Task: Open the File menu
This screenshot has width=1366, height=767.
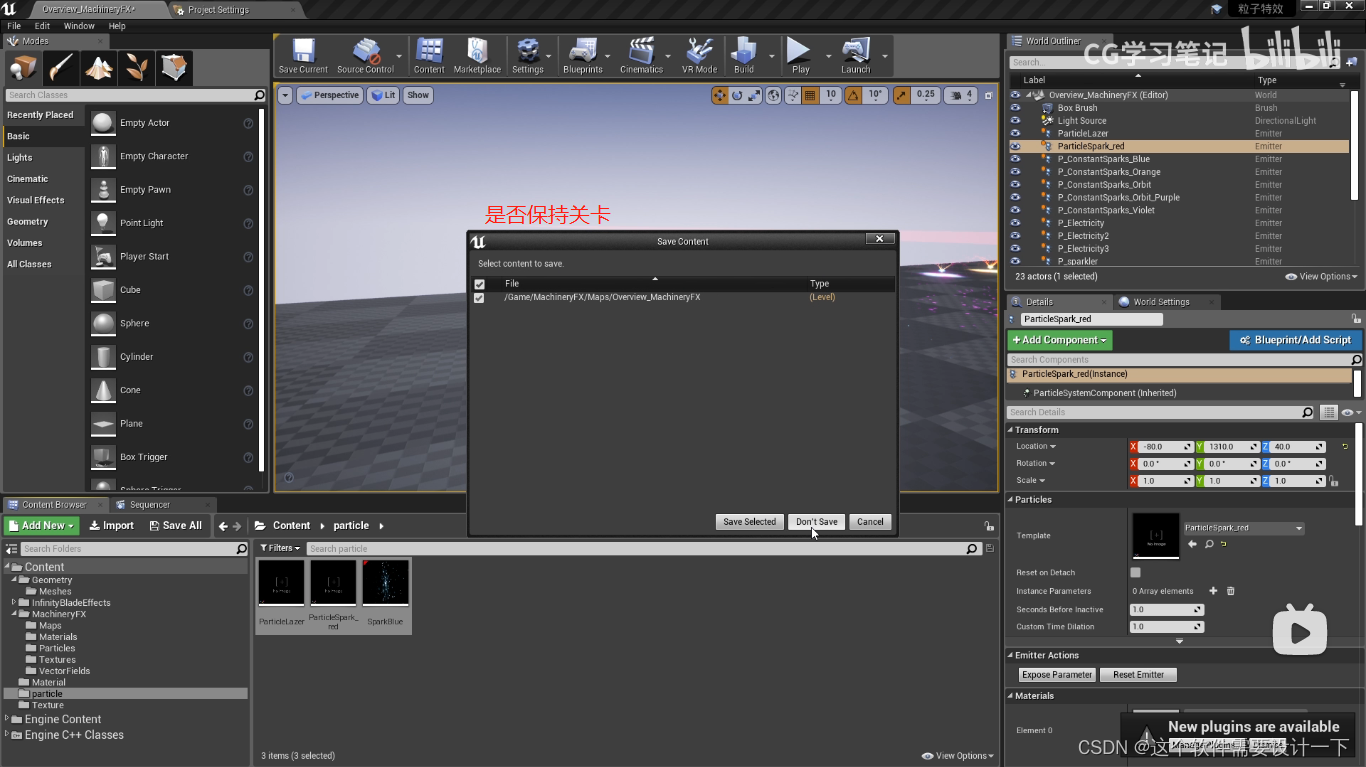Action: click(14, 26)
